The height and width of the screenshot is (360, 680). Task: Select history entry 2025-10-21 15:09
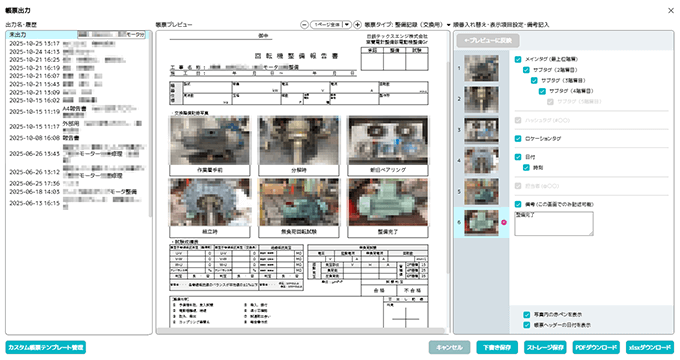point(77,92)
